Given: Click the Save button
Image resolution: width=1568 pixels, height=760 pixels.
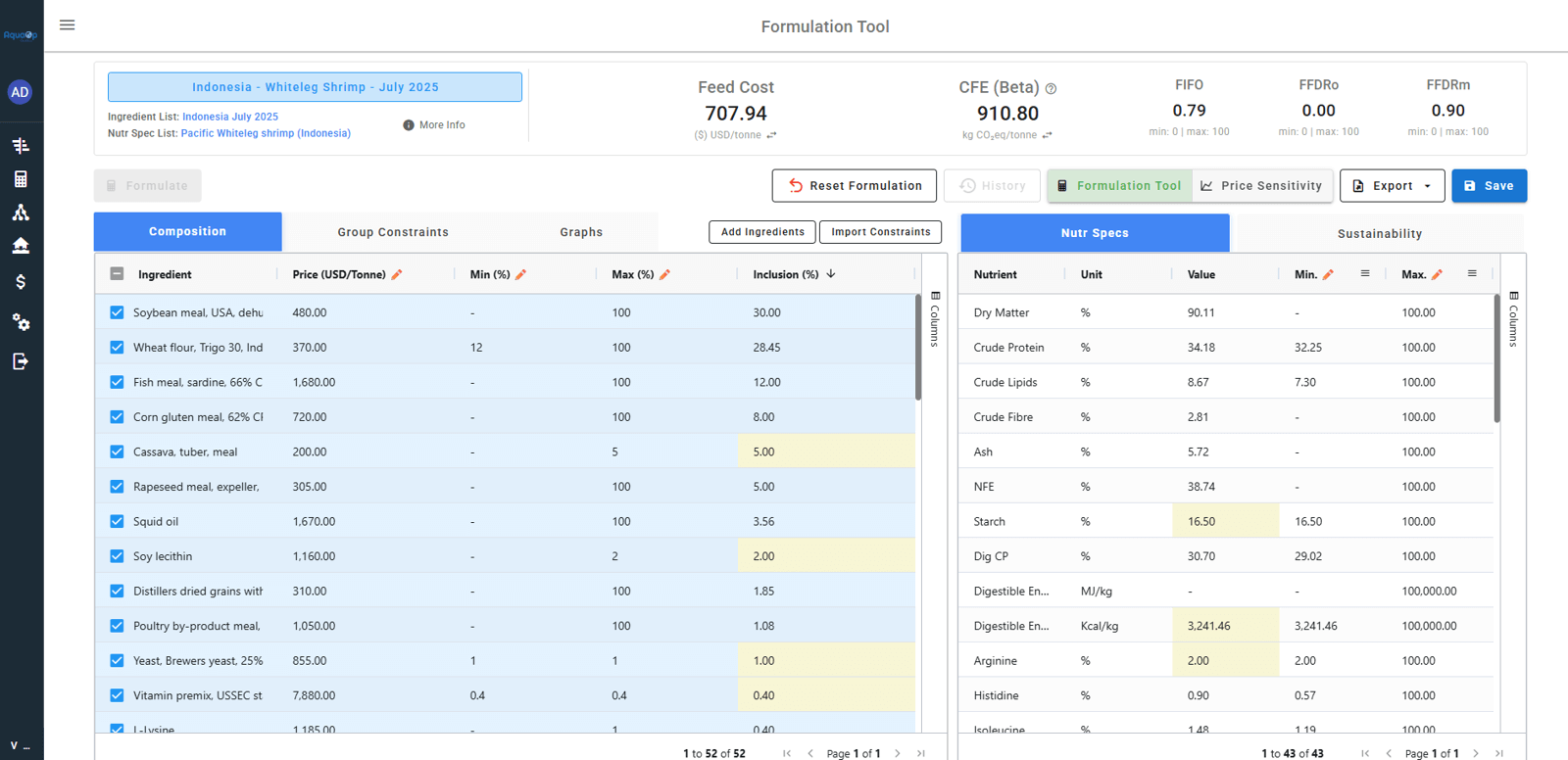Looking at the screenshot, I should point(1489,186).
